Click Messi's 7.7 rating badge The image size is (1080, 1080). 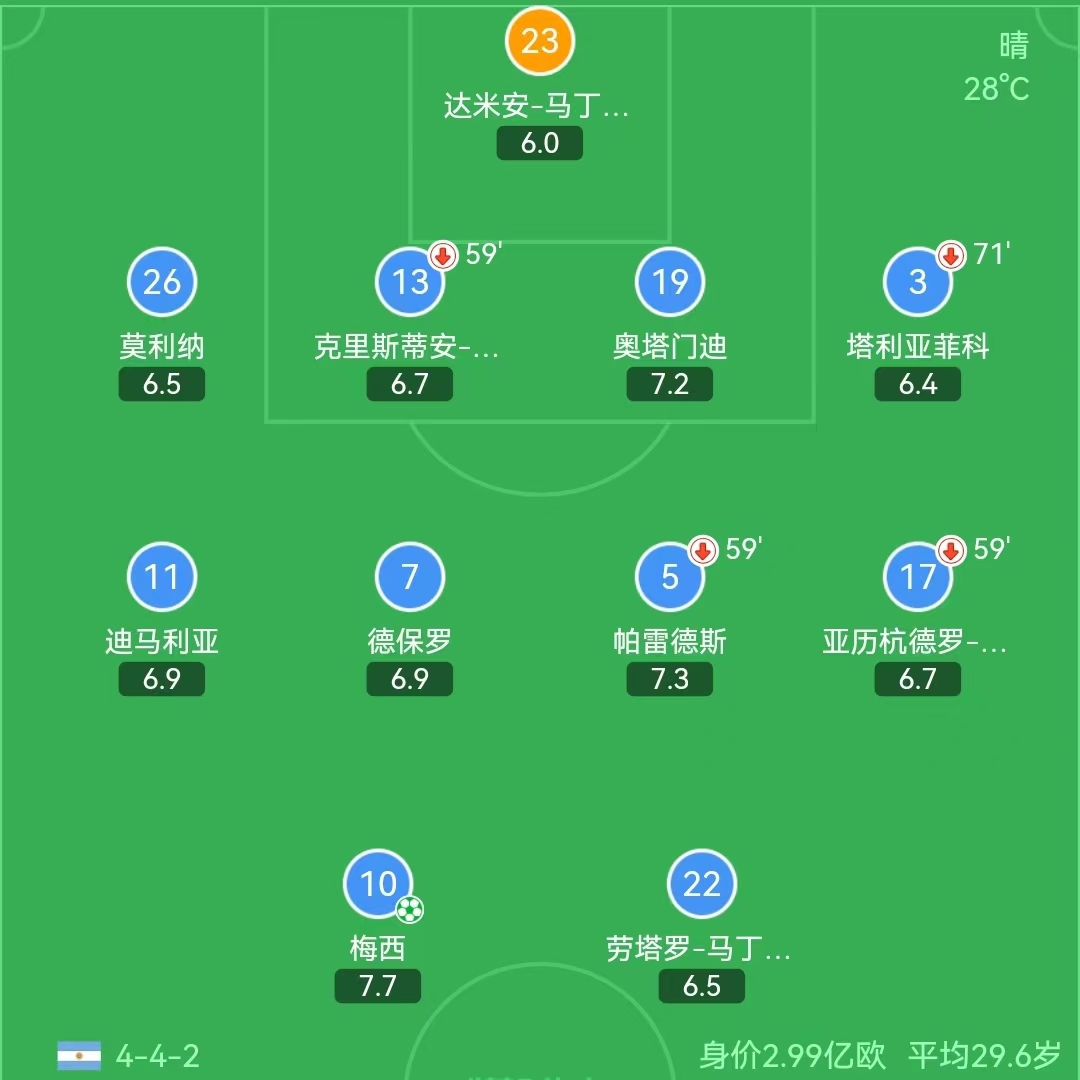(378, 986)
